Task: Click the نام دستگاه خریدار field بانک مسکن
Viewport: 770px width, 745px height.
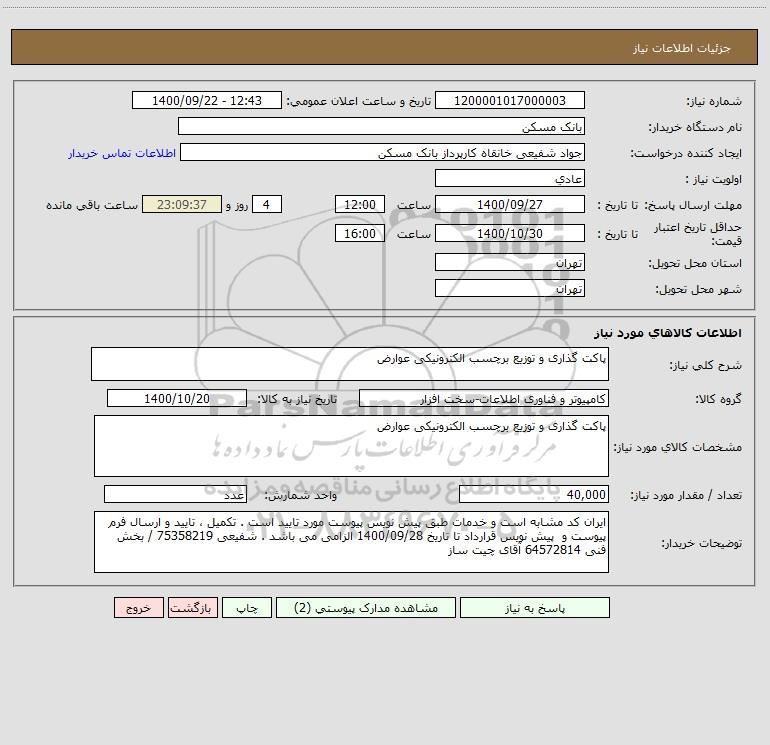Action: (x=381, y=127)
